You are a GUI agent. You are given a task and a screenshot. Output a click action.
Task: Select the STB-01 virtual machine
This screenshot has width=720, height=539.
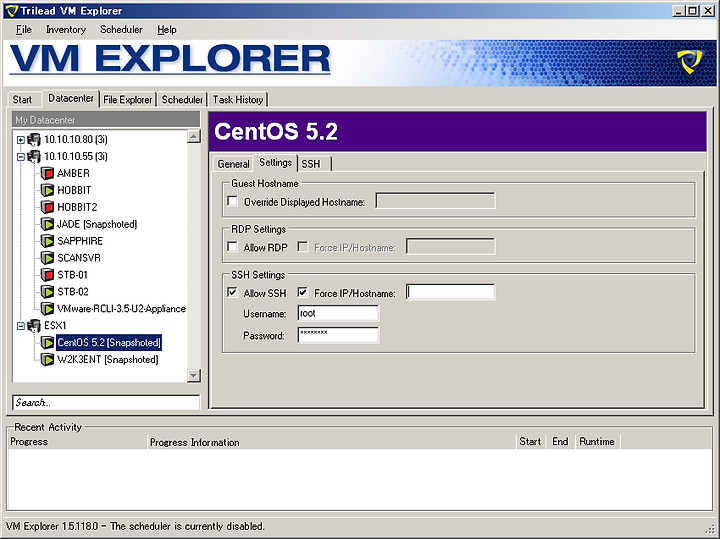(73, 275)
